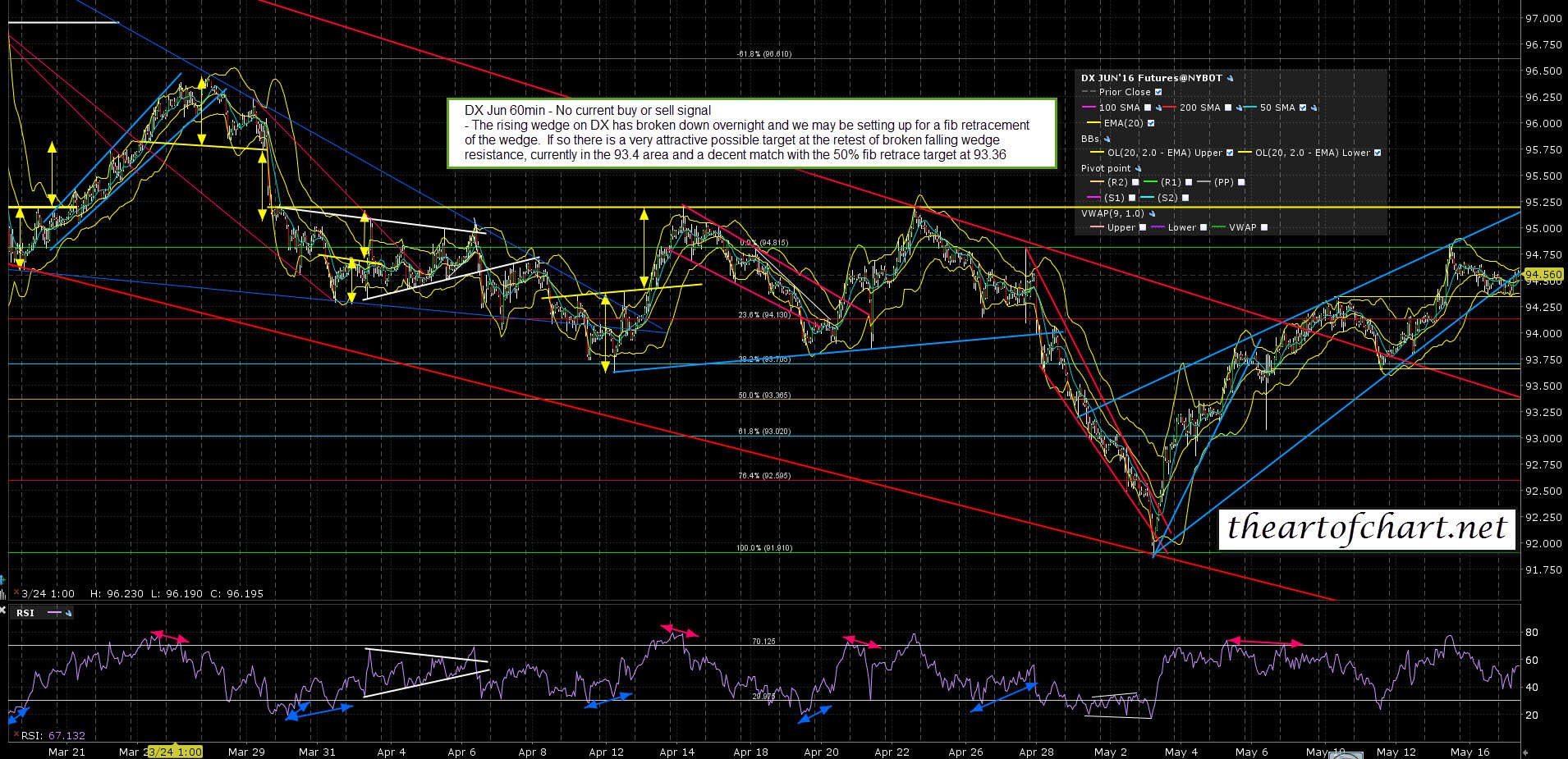Enable the 100 SMA checkbox
1568x759 pixels.
point(1148,108)
